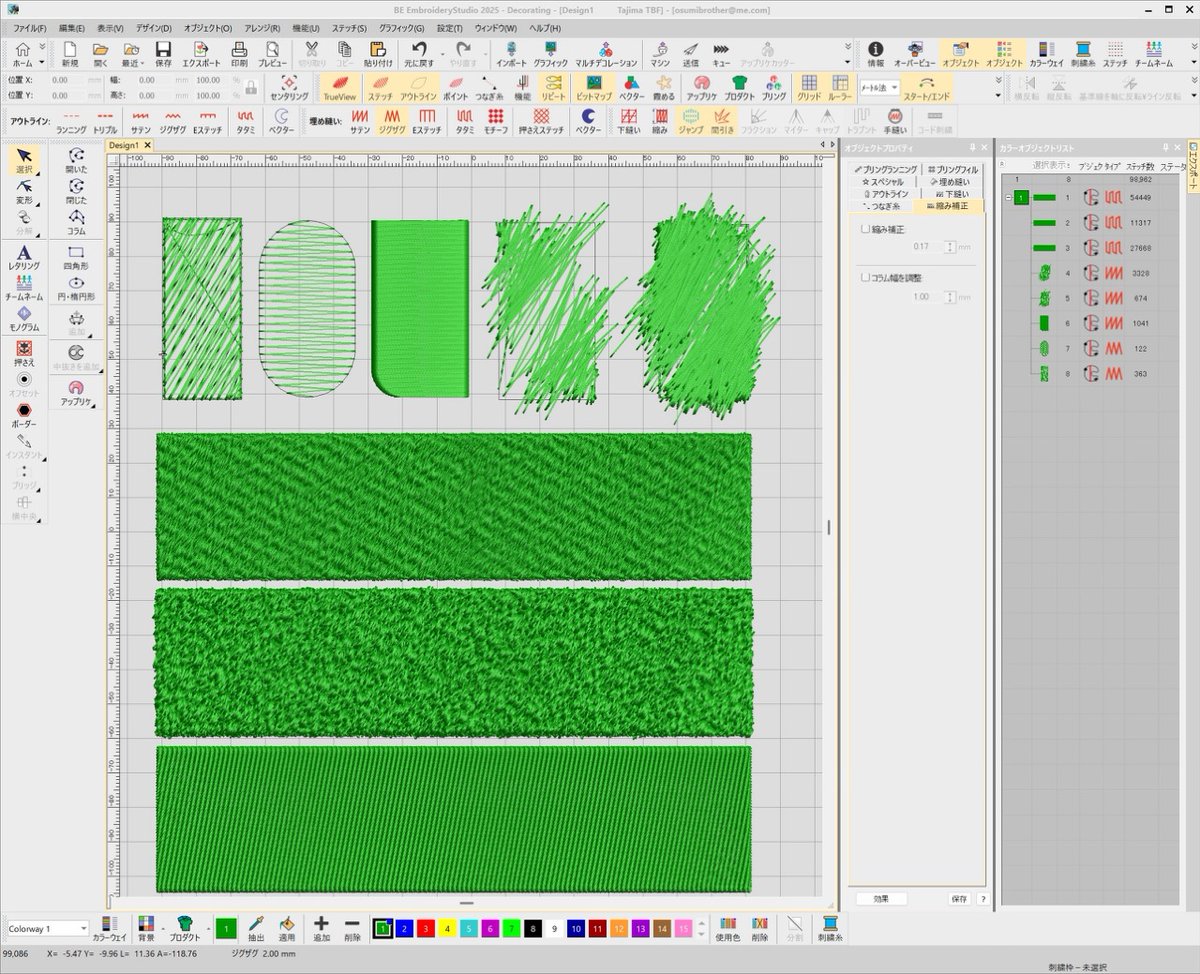Open オーバービュー (Overview) window
Image resolution: width=1200 pixels, height=974 pixels.
pyautogui.click(x=915, y=54)
